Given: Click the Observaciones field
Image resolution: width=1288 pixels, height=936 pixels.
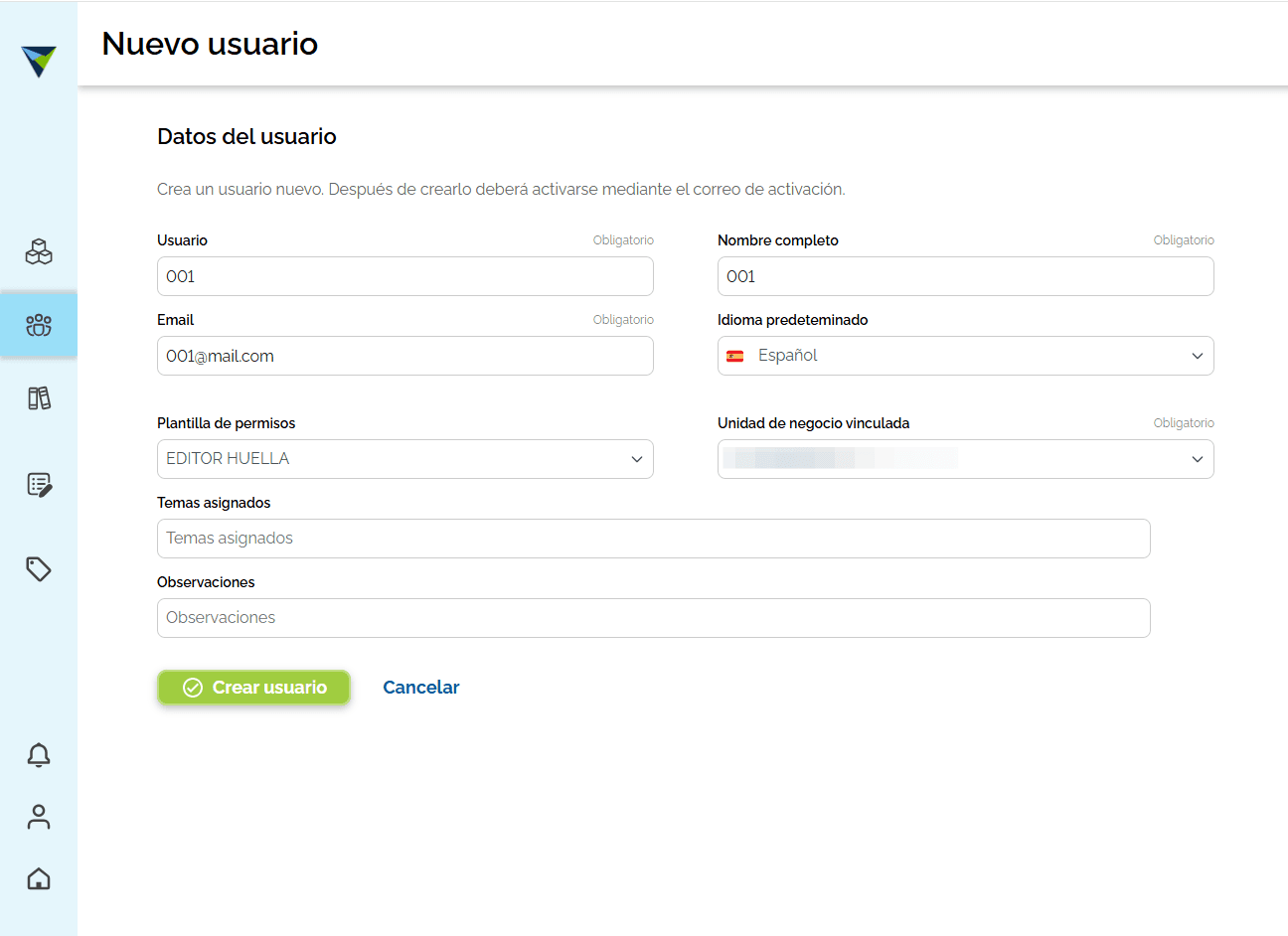Looking at the screenshot, I should pos(654,618).
